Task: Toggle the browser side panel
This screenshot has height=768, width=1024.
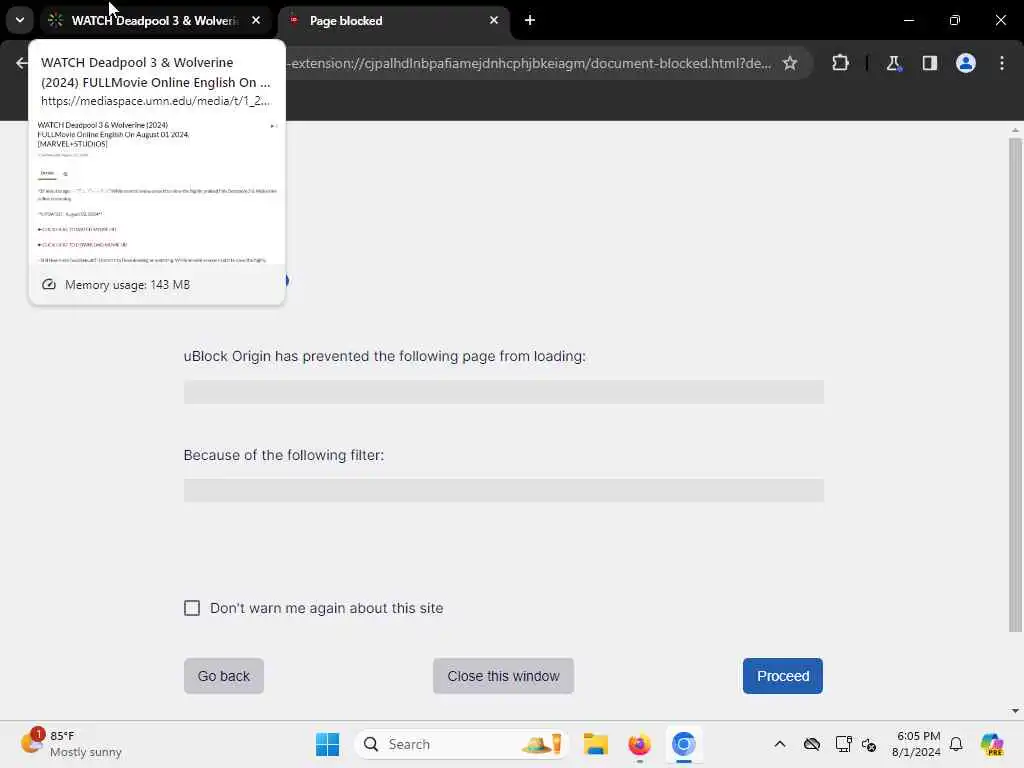Action: [x=929, y=63]
